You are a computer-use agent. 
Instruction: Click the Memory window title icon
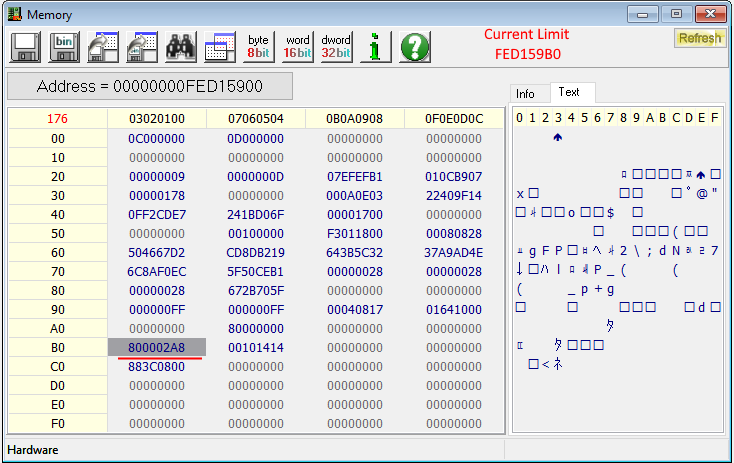tap(15, 14)
